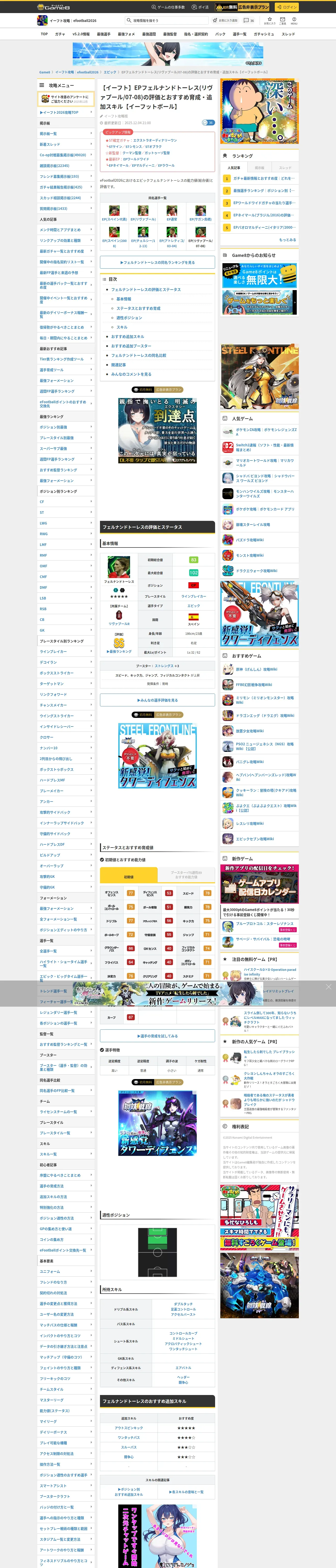Click ▶各スキルの意味と一覧 link
Screen dimensions: 336x1568
[x=186, y=1492]
